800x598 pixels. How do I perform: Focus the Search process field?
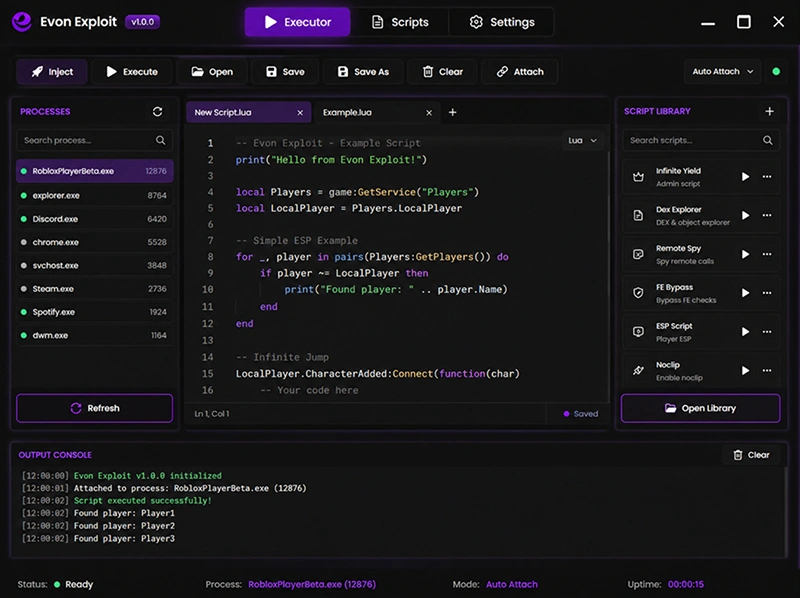[x=94, y=140]
